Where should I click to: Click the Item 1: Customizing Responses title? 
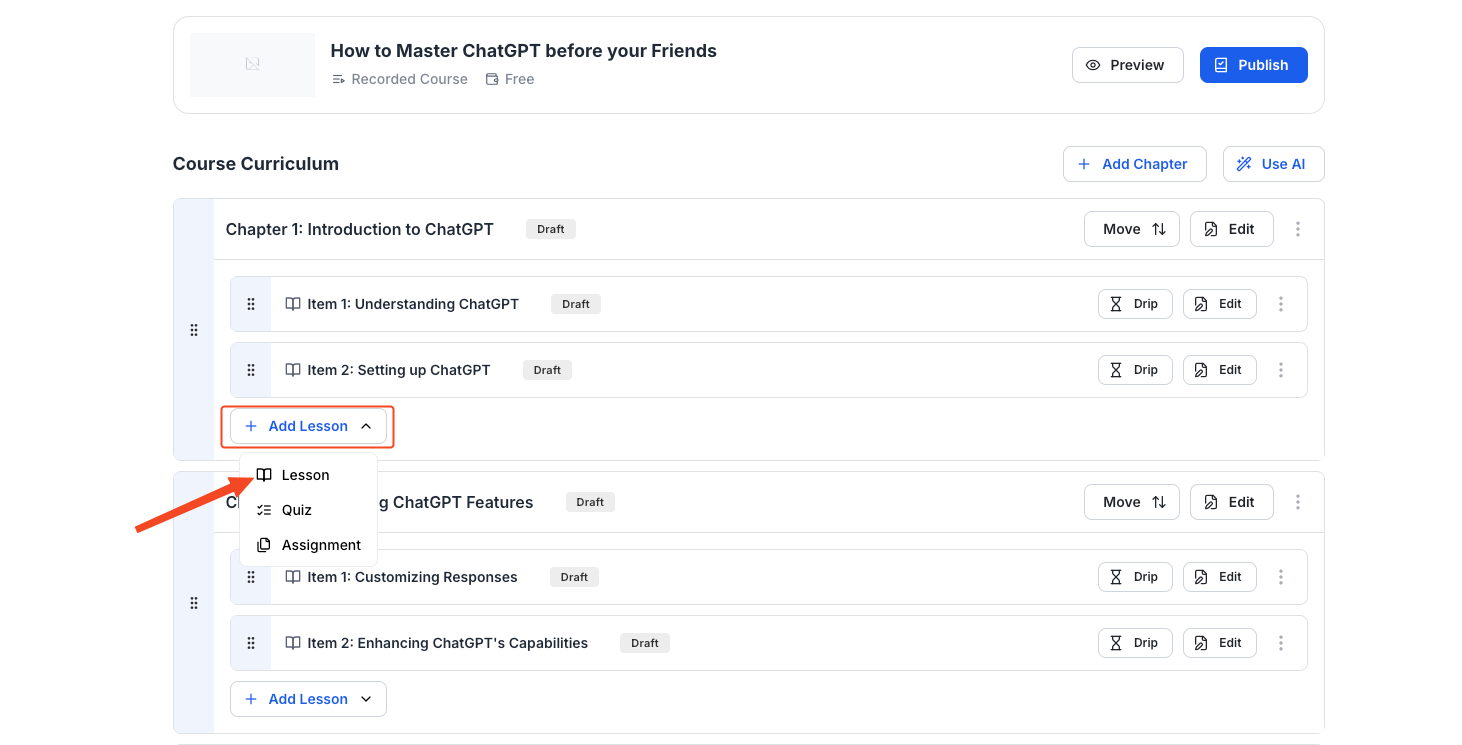(412, 577)
